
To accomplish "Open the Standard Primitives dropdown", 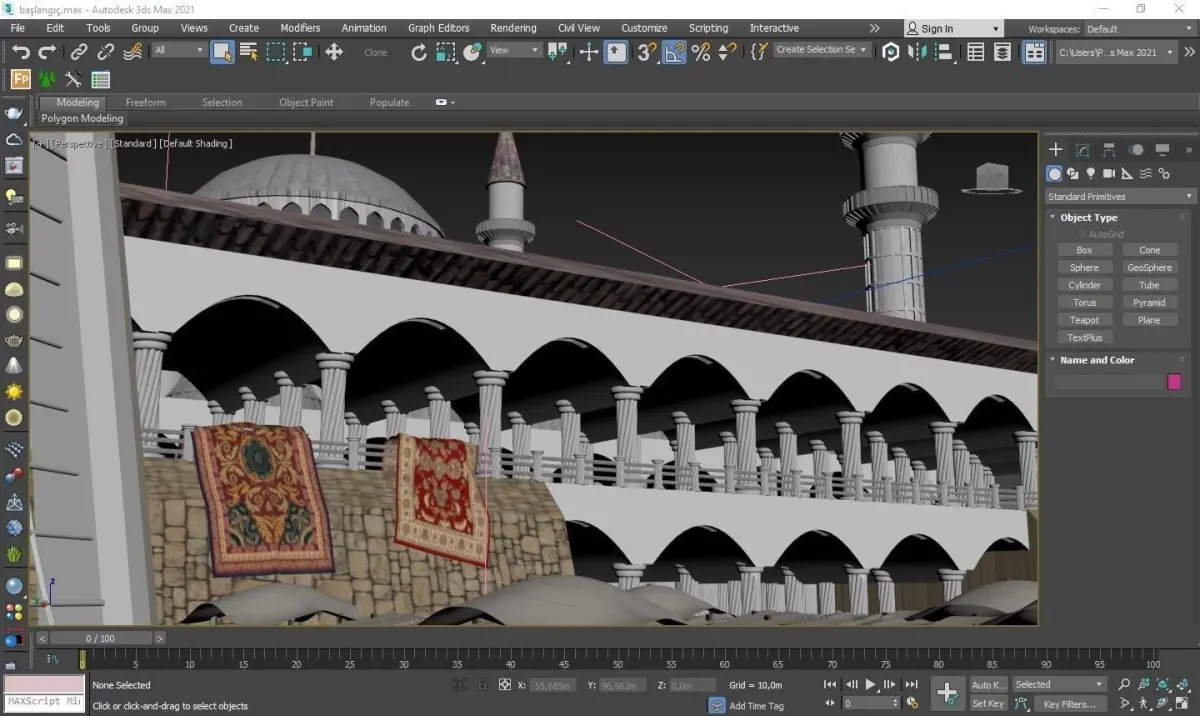I will 1120,197.
